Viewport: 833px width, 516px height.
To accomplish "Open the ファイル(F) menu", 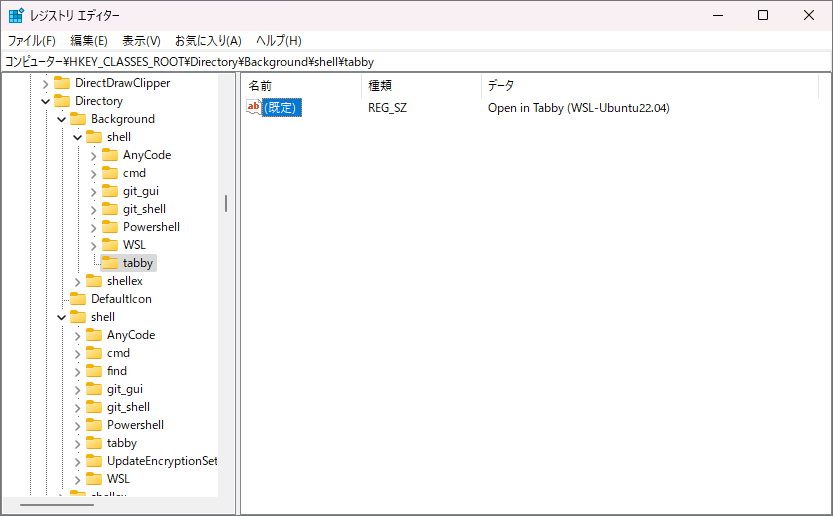I will coord(31,41).
